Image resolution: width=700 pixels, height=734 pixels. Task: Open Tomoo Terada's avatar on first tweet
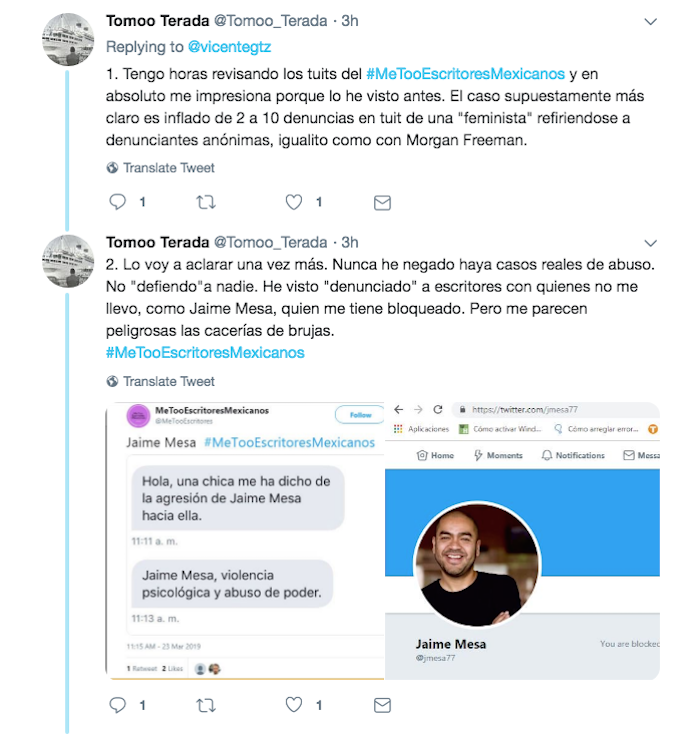point(68,41)
